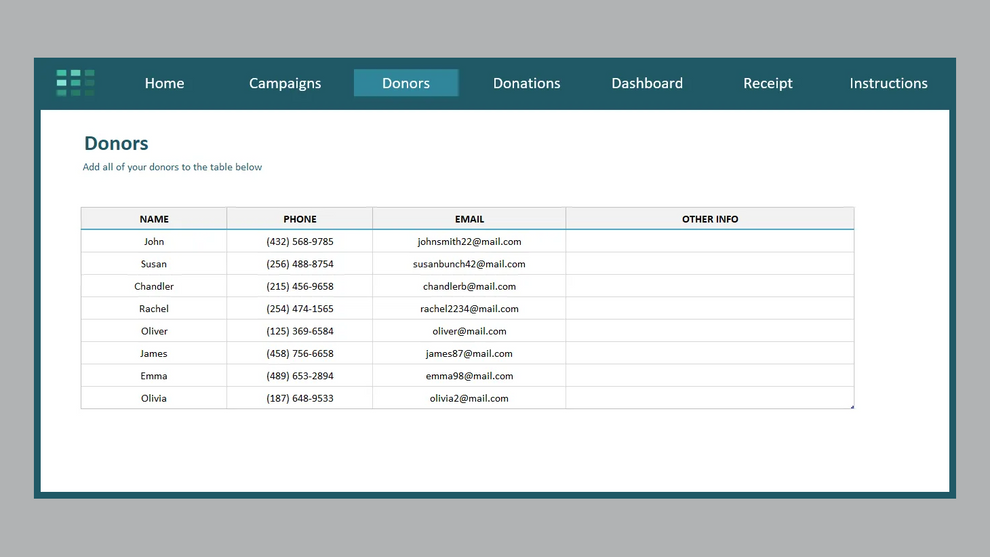This screenshot has width=990, height=557.
Task: Select the John name cell
Action: [154, 241]
